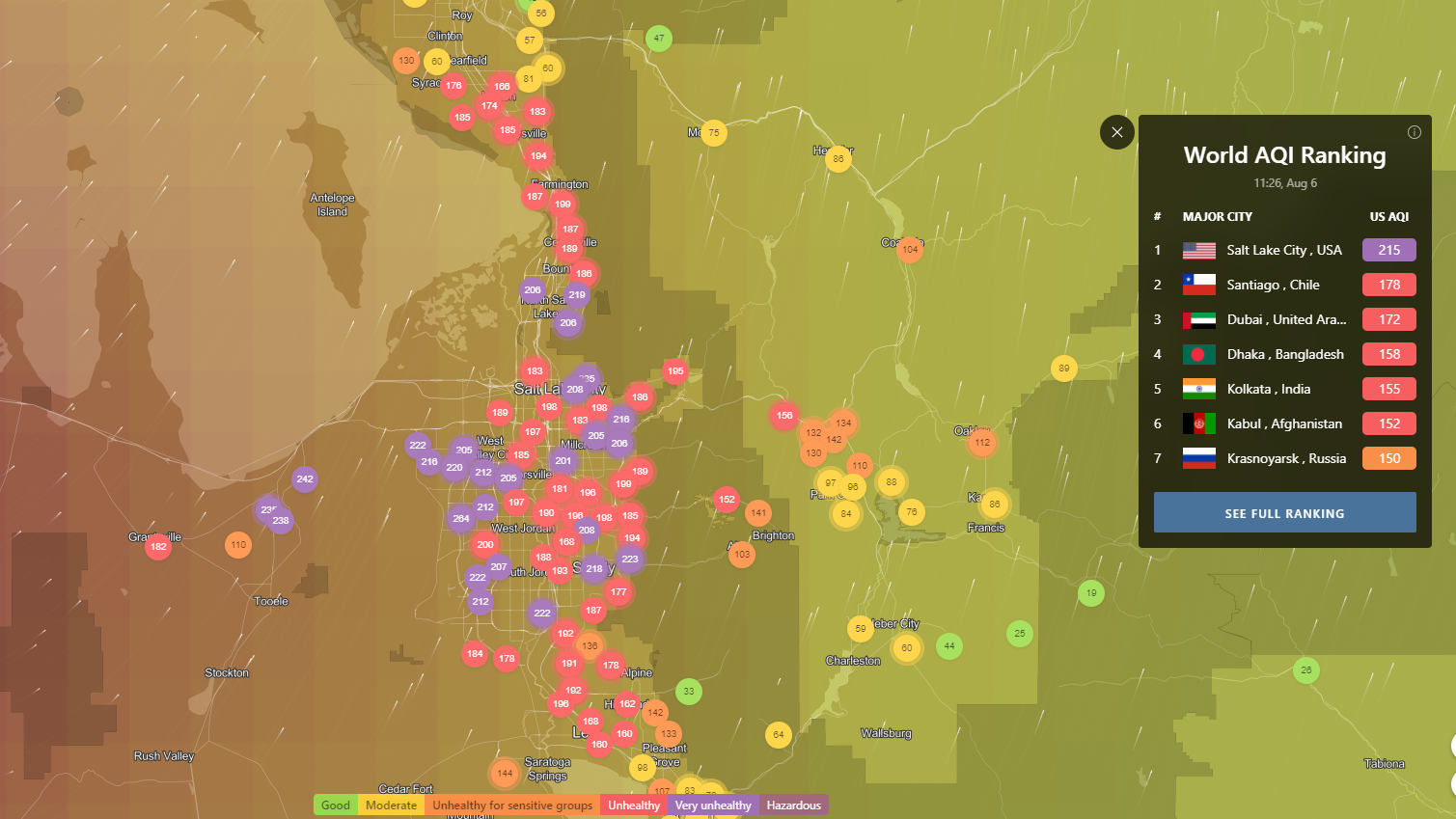Open the purple 222 marker at far west of Salt Lake

pos(418,446)
